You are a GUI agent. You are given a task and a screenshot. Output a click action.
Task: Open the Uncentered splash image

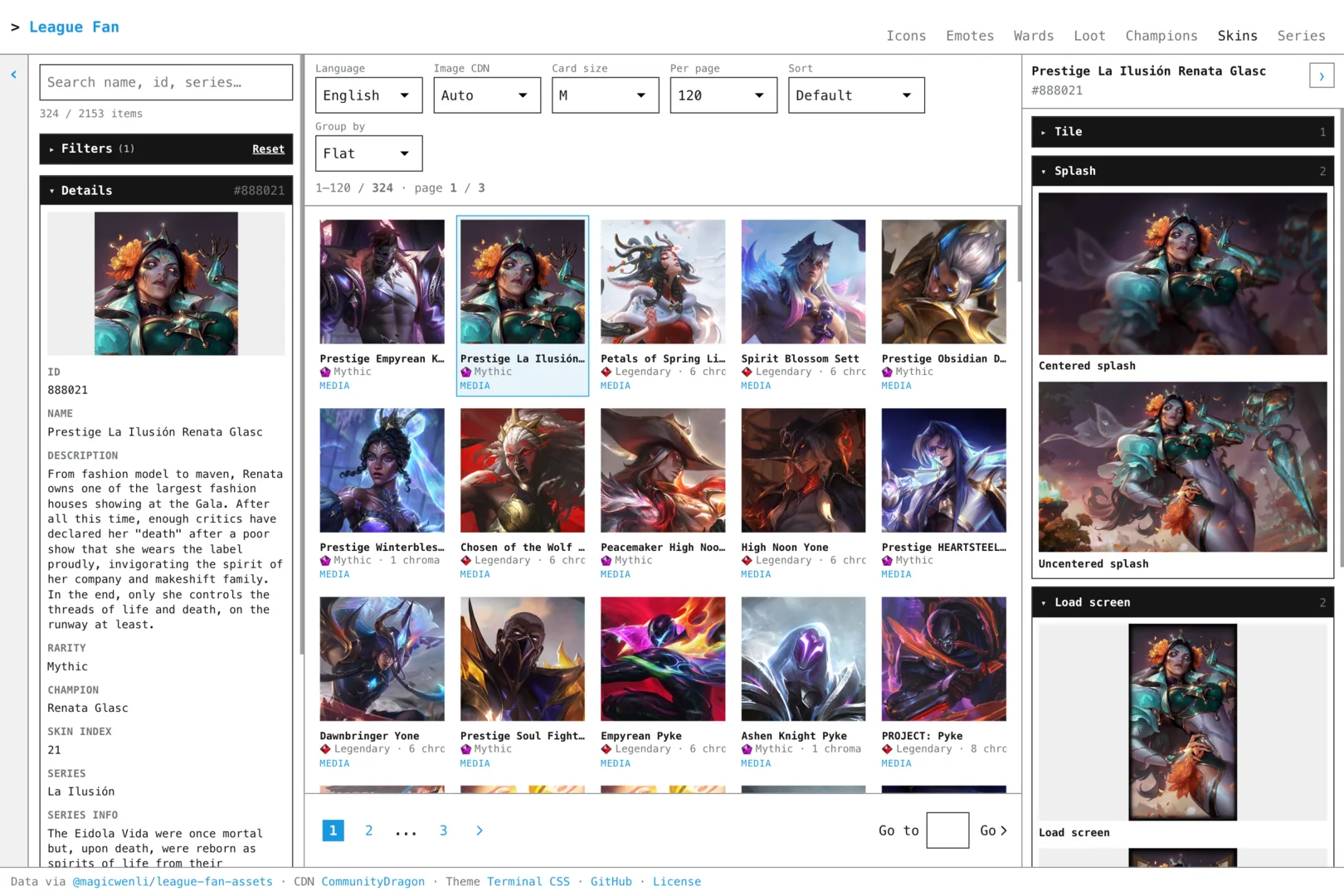(x=1182, y=467)
